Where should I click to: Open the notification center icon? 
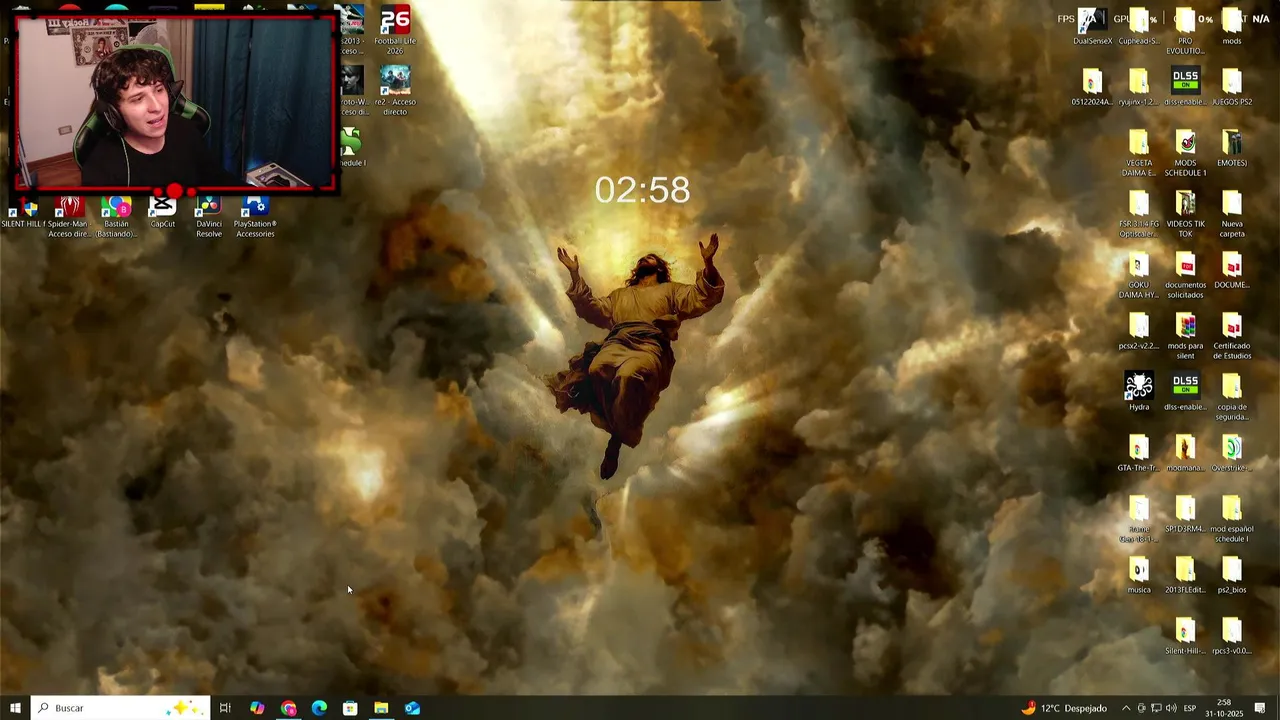pyautogui.click(x=1260, y=708)
